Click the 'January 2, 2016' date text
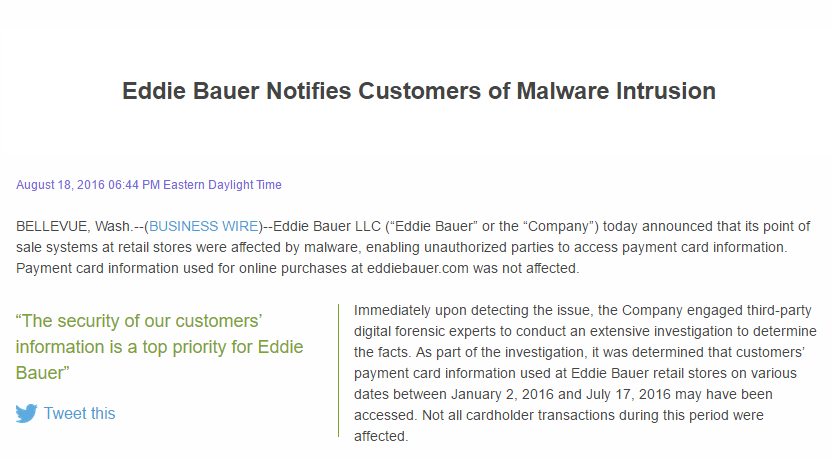 (503, 394)
